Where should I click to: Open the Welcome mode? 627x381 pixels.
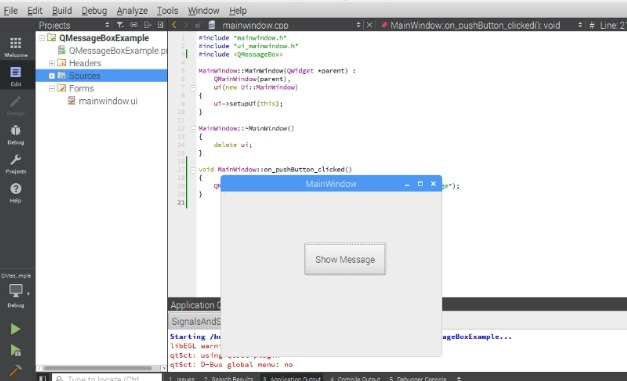(x=16, y=47)
